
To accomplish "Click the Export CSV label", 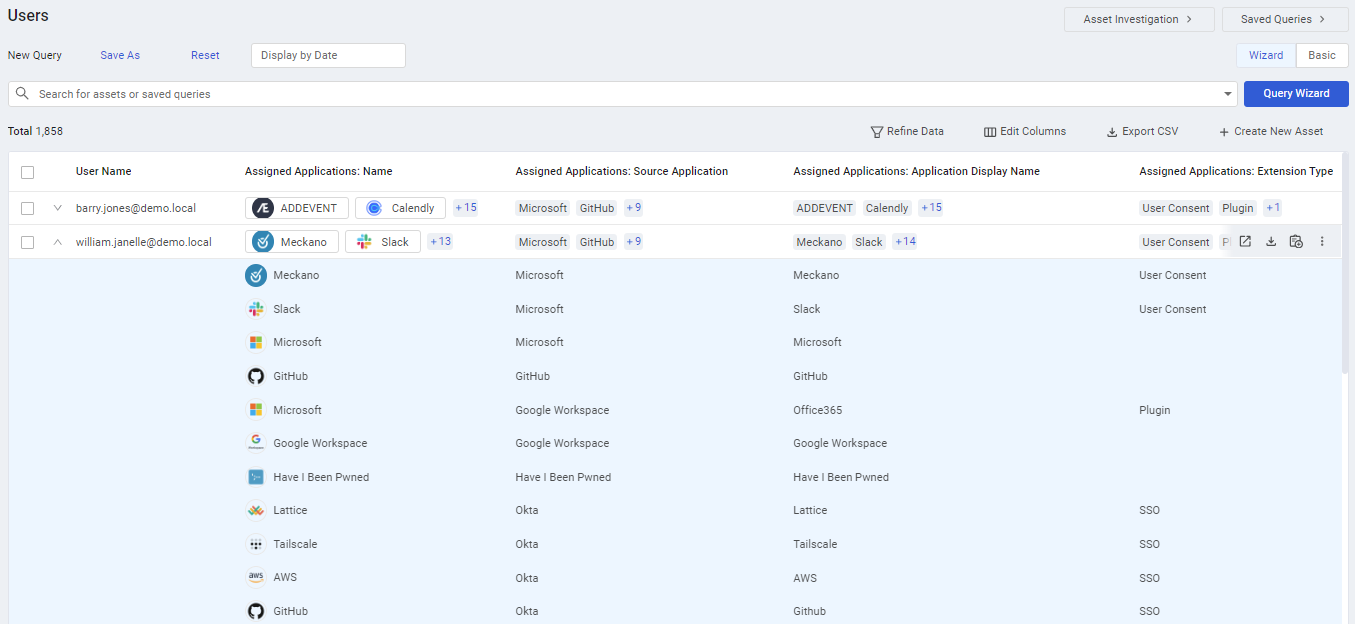I will pyautogui.click(x=1150, y=131).
